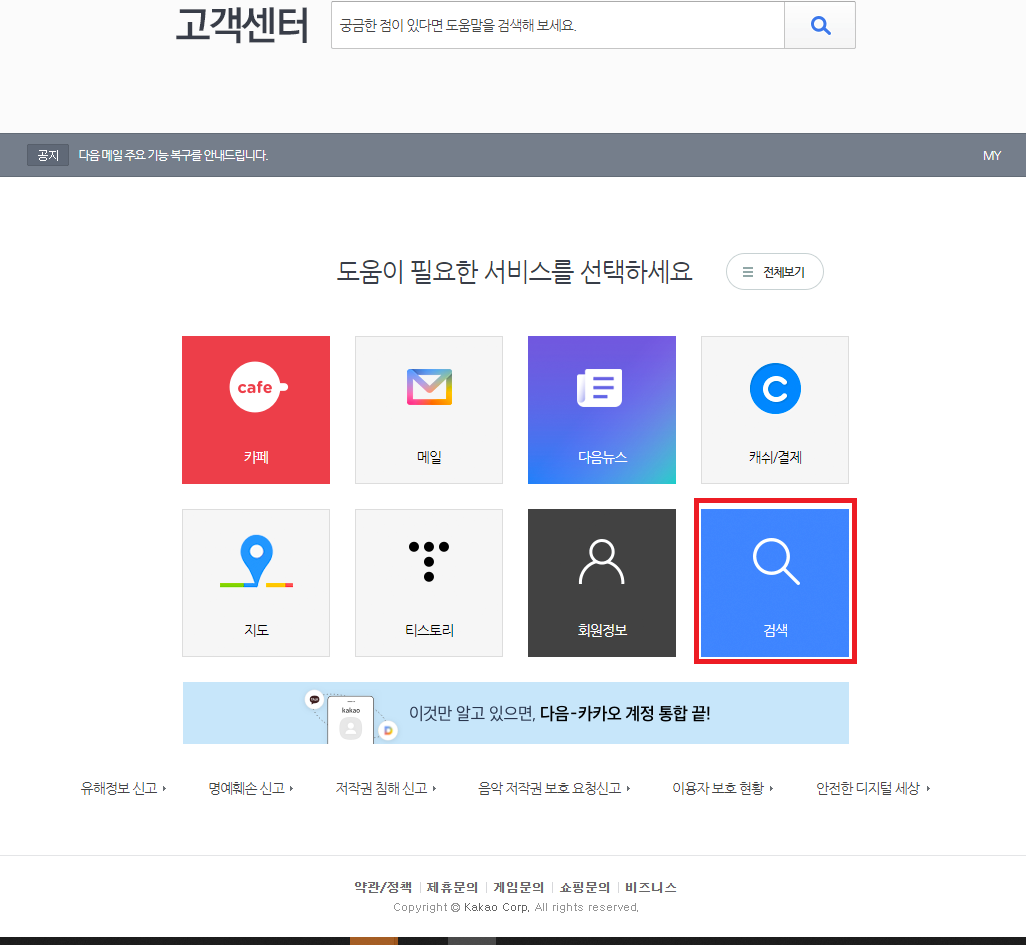Open the 쇼핑문의 footer link
This screenshot has width=1026, height=945.
584,887
